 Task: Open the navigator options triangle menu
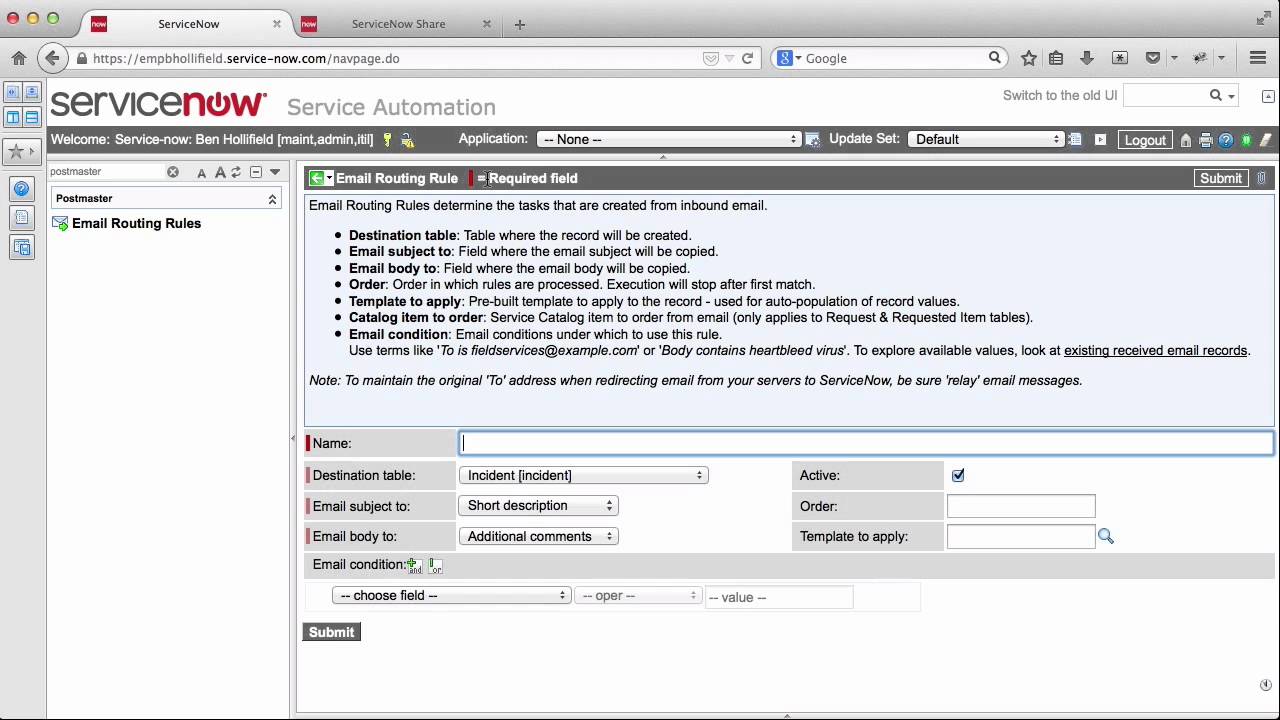(x=275, y=172)
